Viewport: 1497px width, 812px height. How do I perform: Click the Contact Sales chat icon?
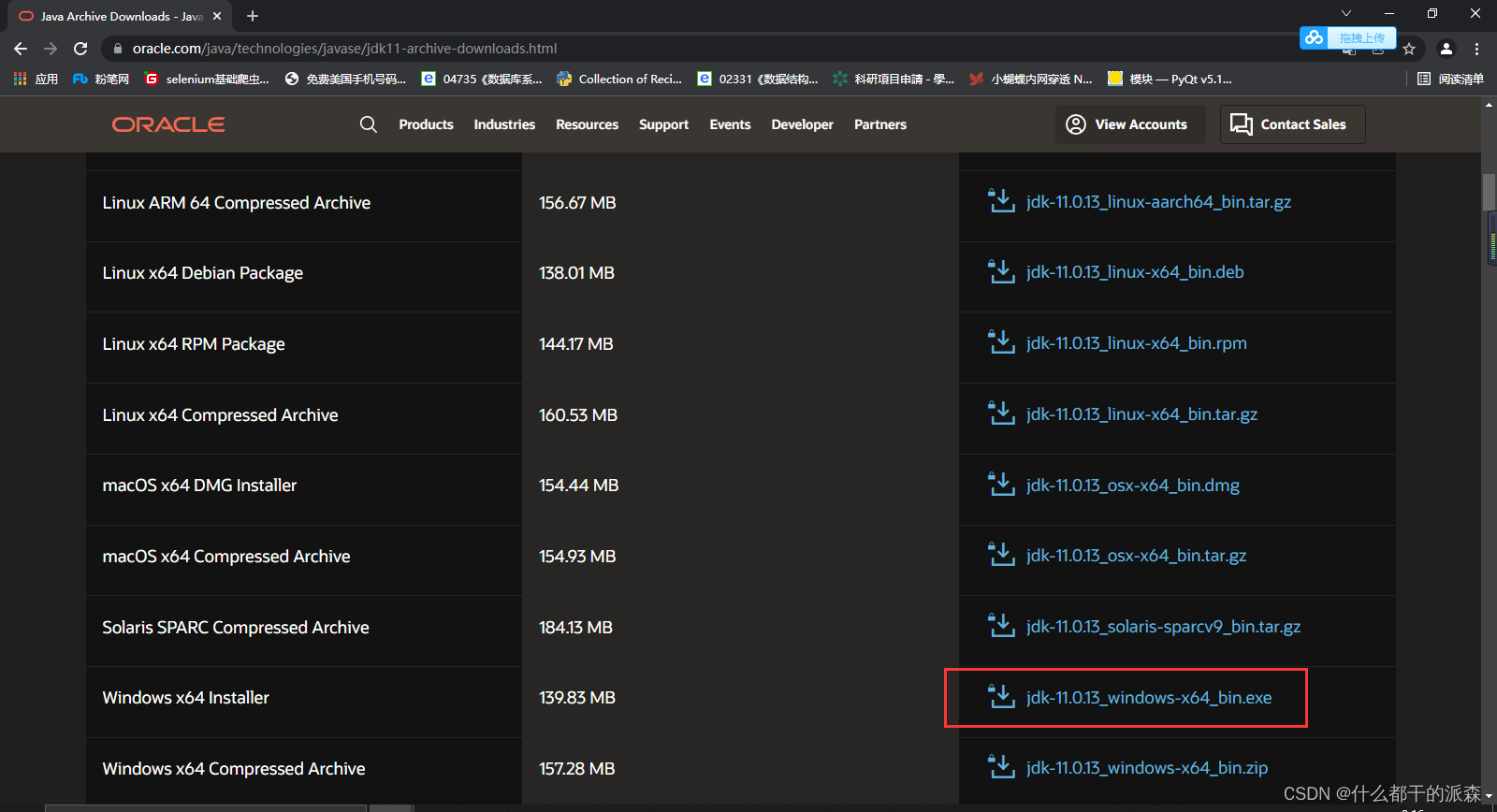tap(1242, 124)
